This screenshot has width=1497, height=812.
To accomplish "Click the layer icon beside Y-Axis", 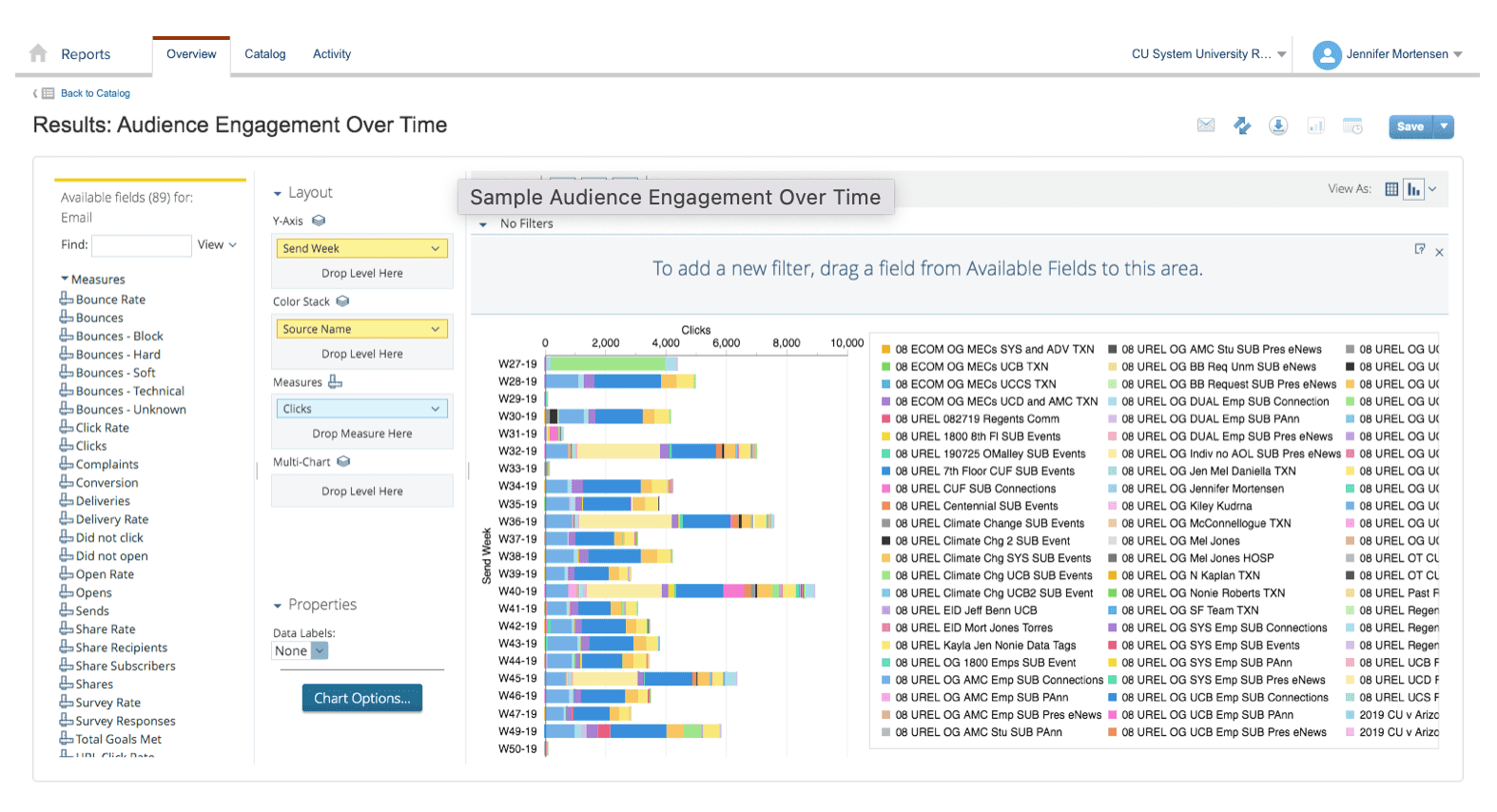I will click(x=319, y=221).
